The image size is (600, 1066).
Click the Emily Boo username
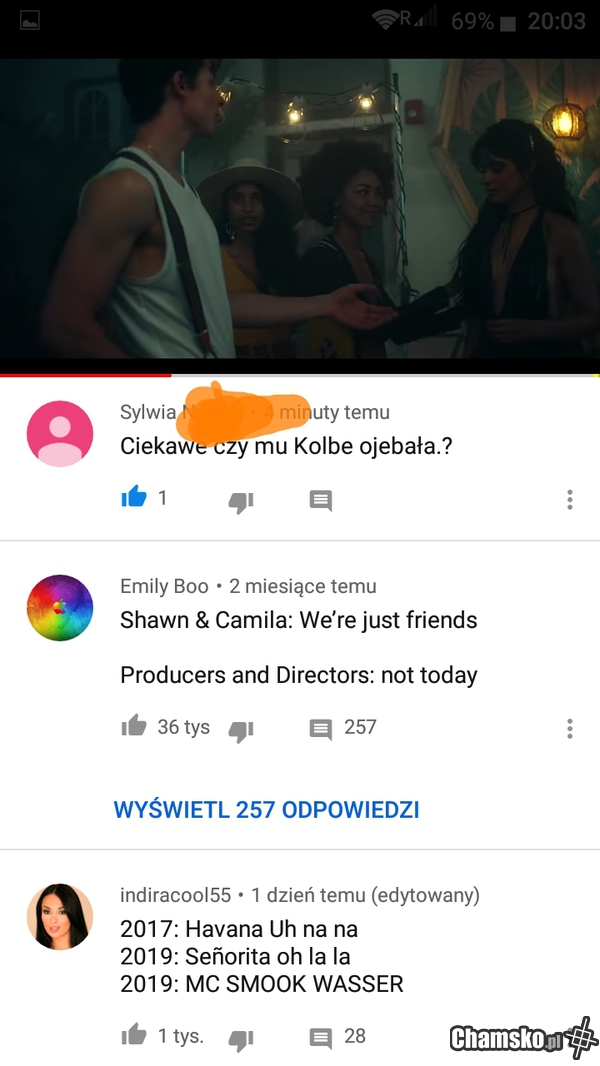click(164, 586)
